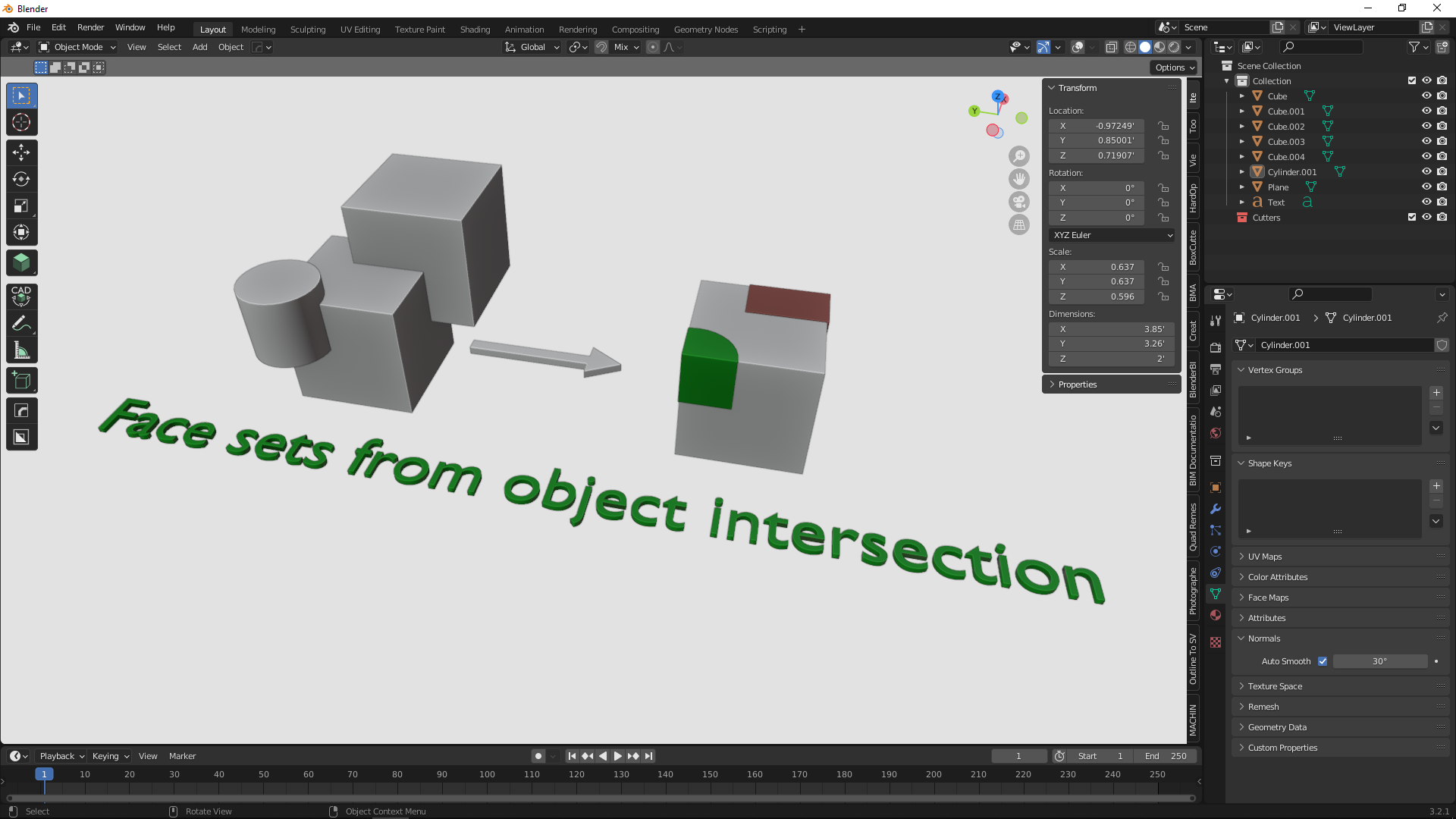Open the File menu
The height and width of the screenshot is (819, 1456).
click(x=33, y=27)
